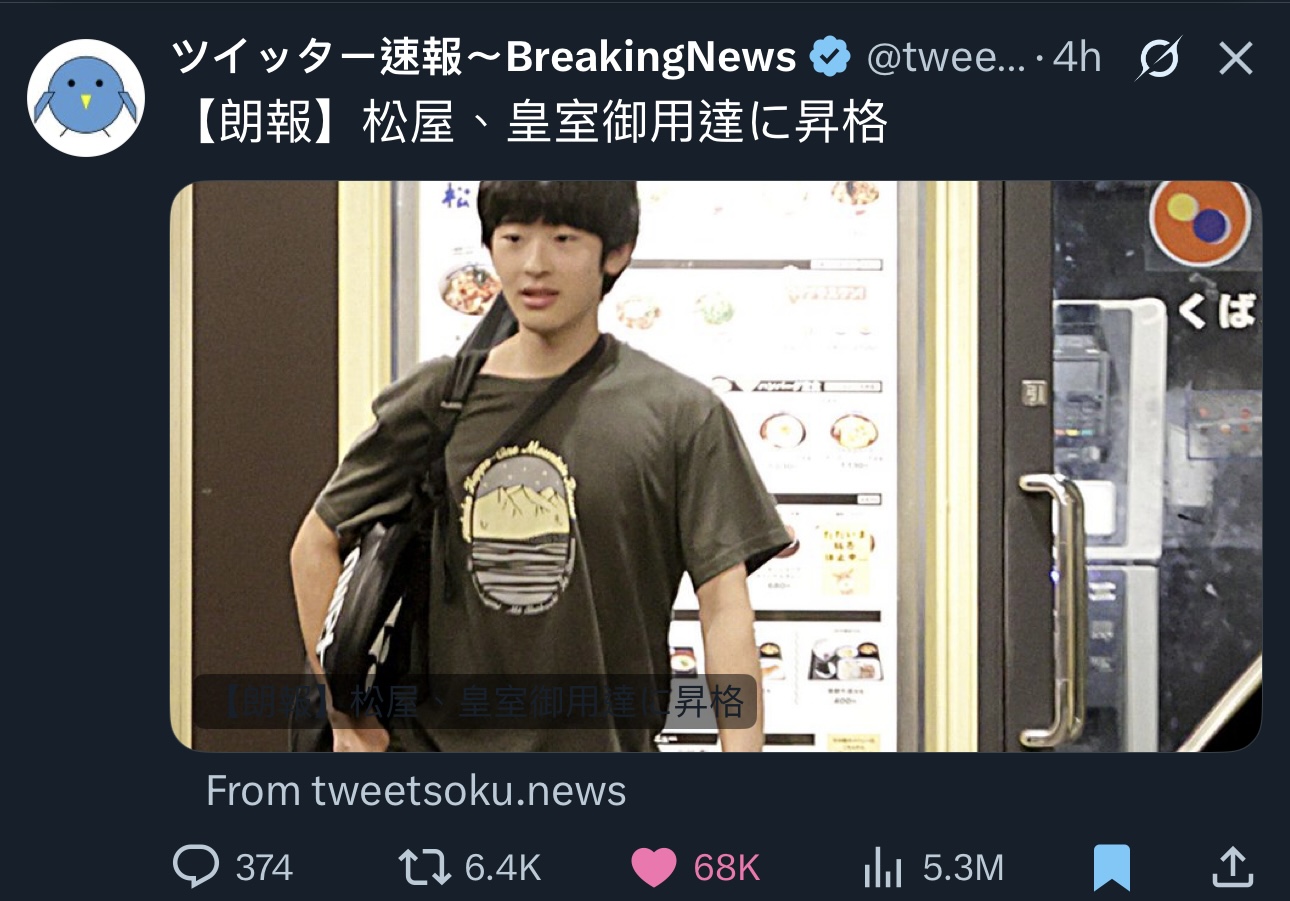Image resolution: width=1290 pixels, height=901 pixels.
Task: Open the @twee... handle link
Action: click(946, 59)
